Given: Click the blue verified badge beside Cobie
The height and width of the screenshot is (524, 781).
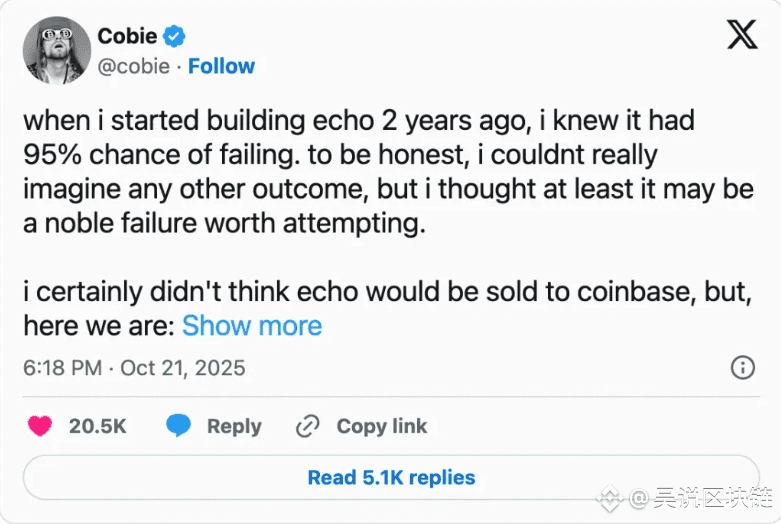Looking at the screenshot, I should pos(174,37).
